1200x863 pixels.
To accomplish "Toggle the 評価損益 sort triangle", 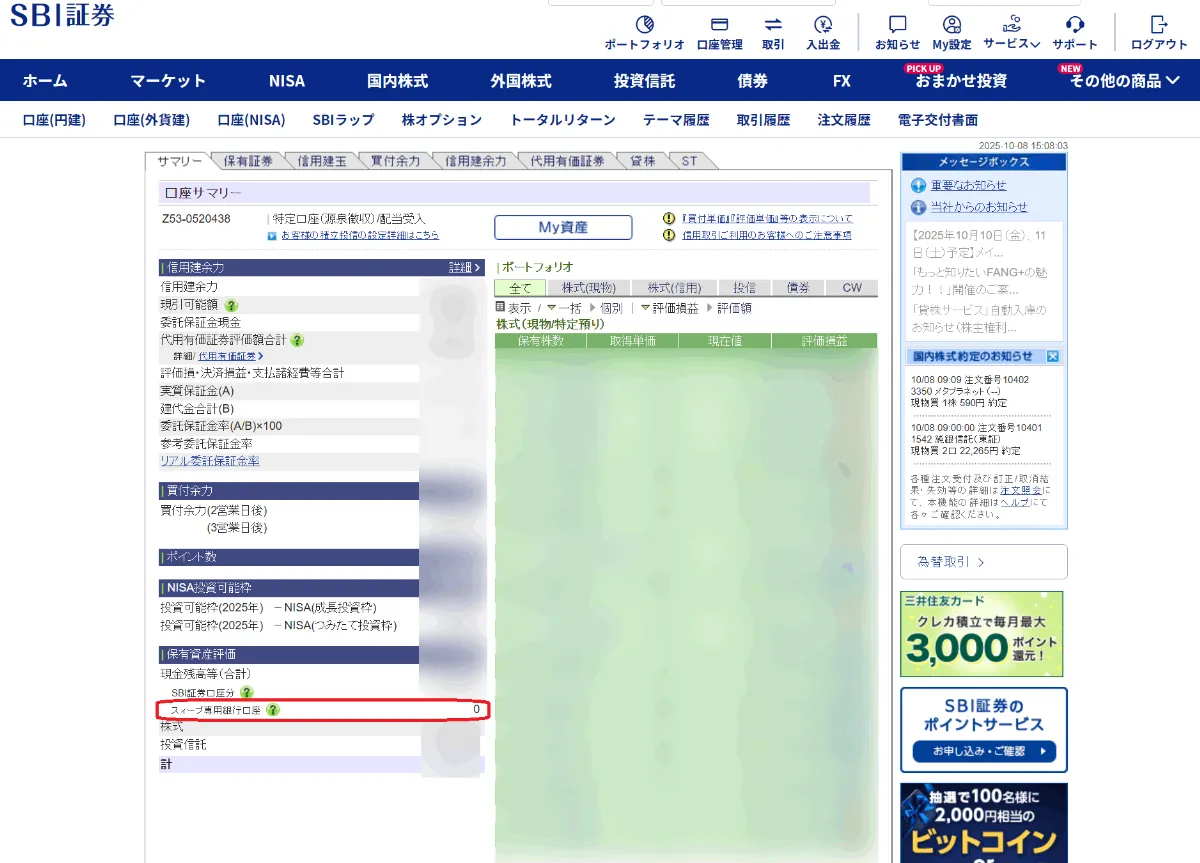I will (645, 308).
